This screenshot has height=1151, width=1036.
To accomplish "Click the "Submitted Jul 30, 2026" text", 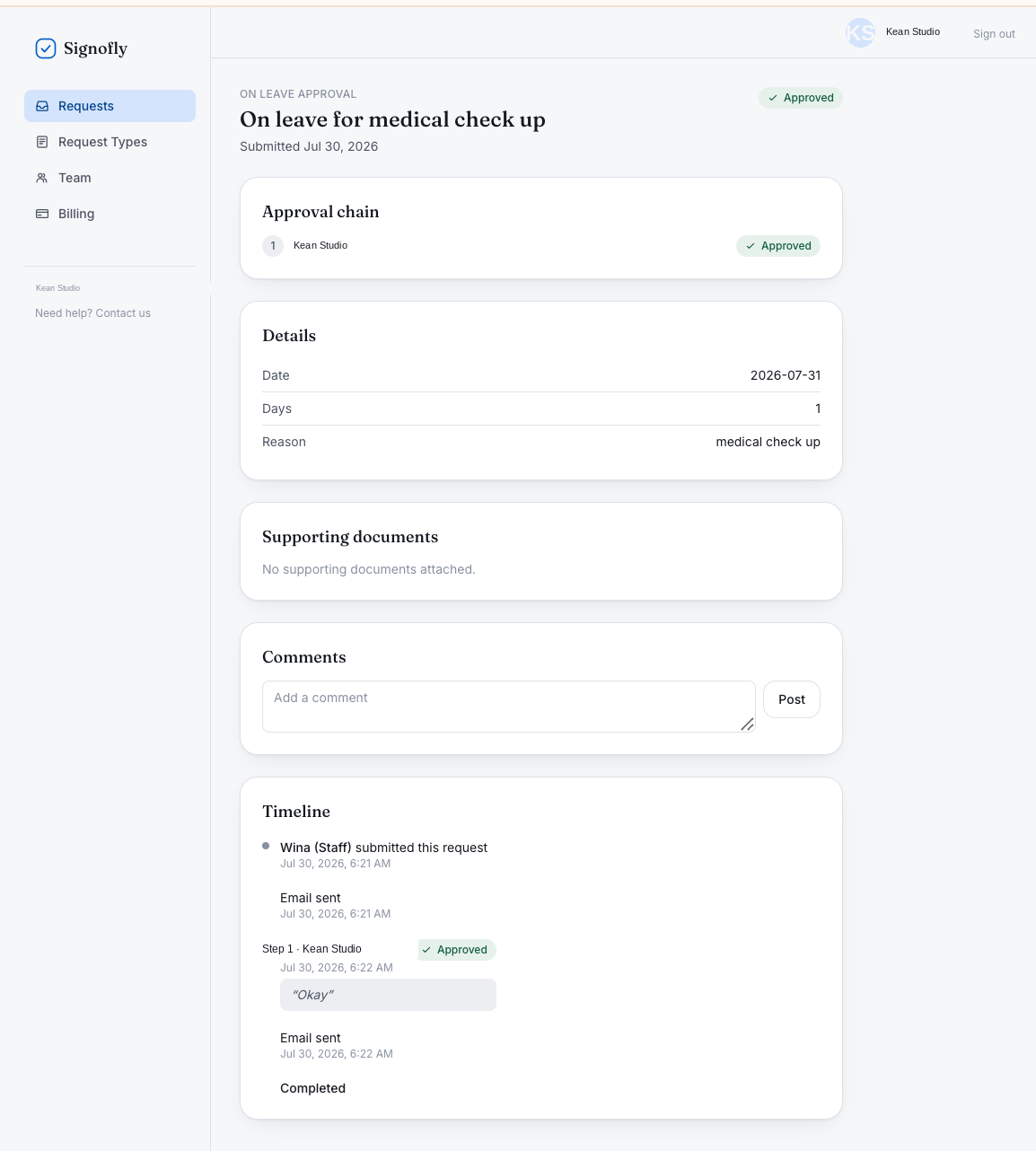I will (309, 146).
